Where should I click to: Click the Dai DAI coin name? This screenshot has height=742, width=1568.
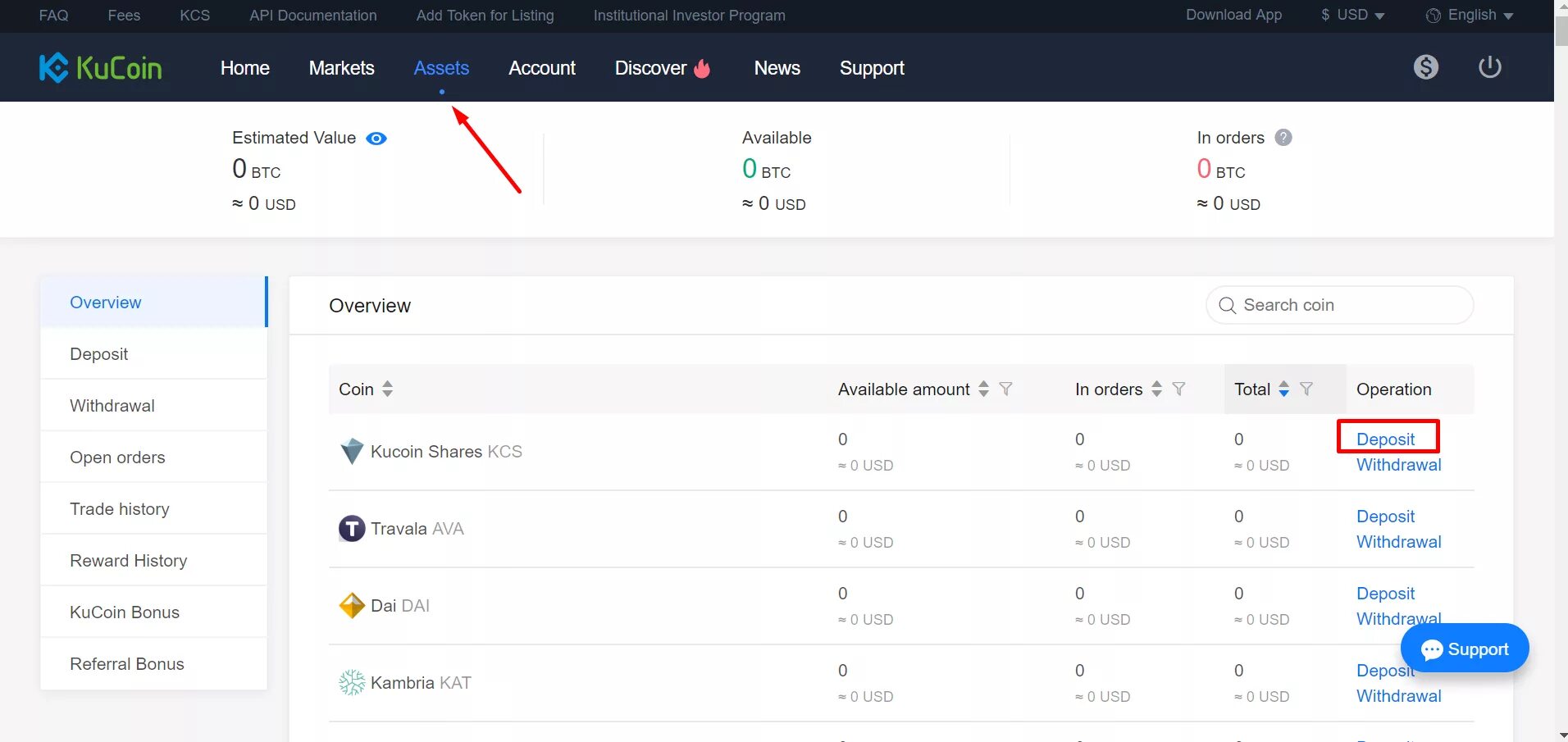400,606
